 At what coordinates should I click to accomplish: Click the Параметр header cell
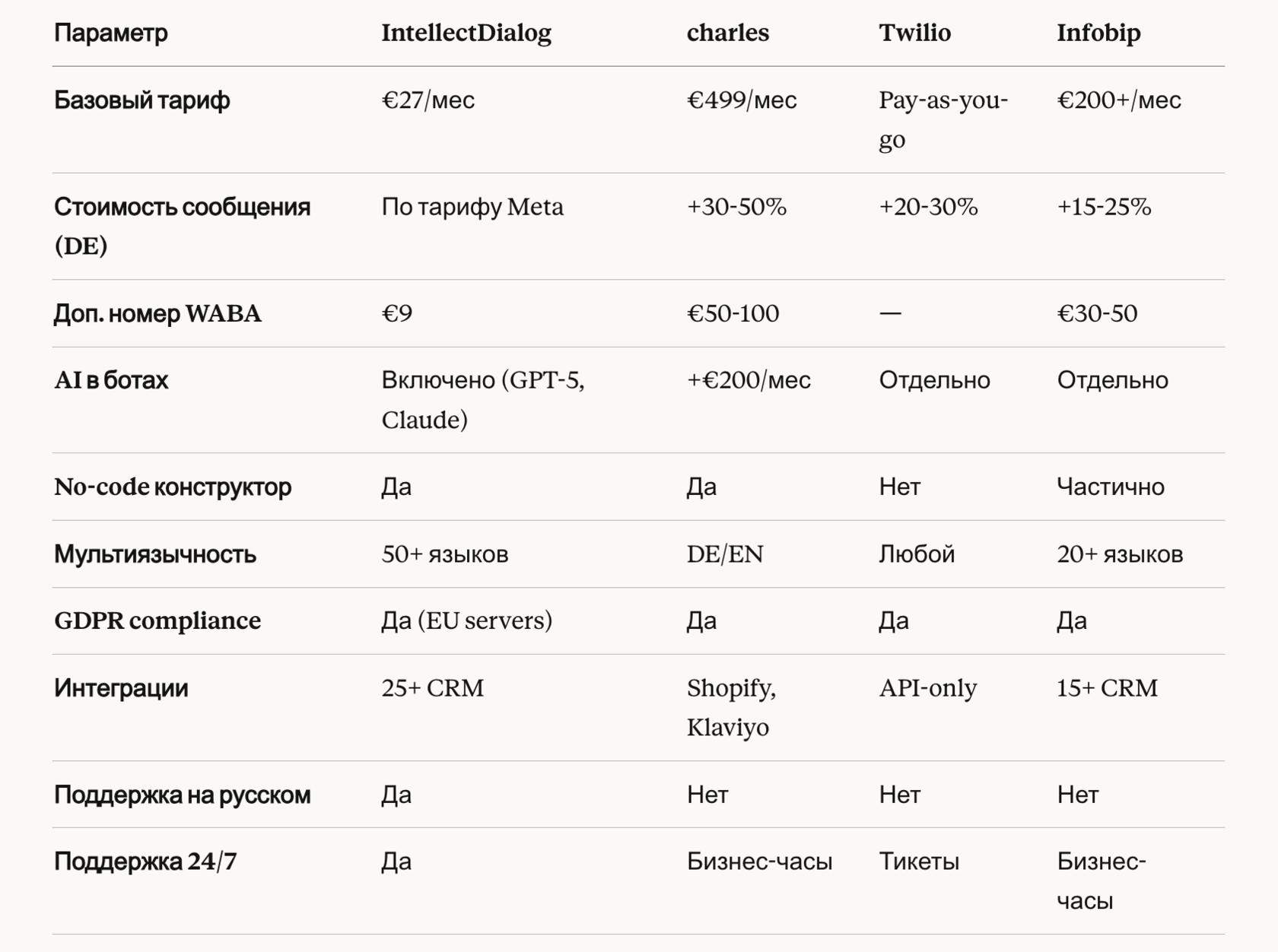click(111, 33)
